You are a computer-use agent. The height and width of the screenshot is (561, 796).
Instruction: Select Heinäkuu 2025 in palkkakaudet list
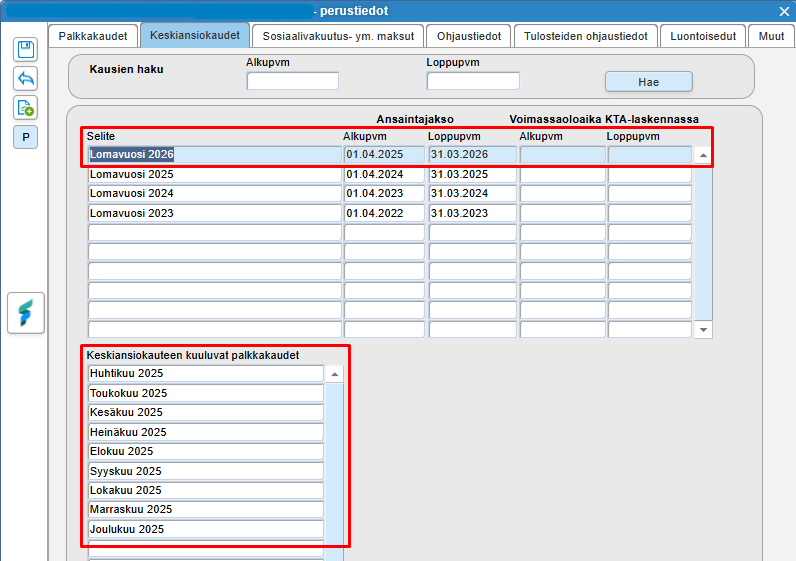(205, 432)
